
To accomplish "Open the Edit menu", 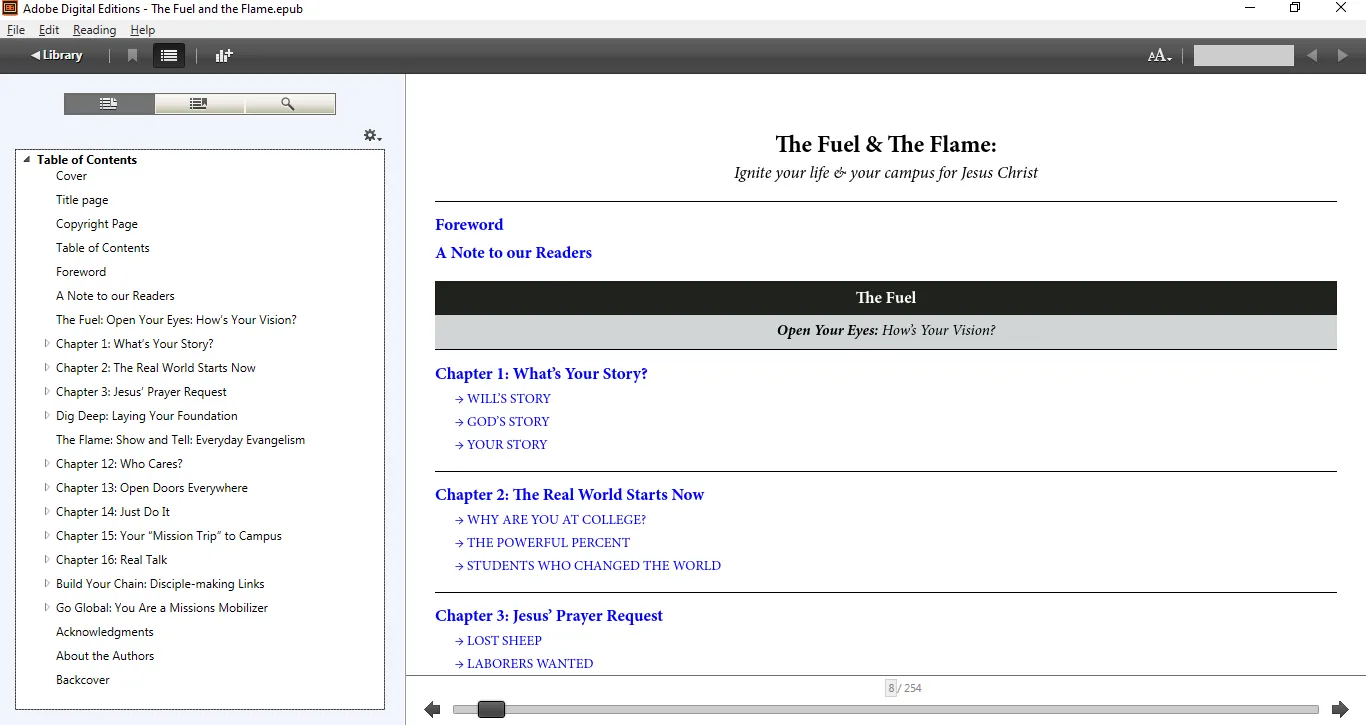I will [49, 30].
